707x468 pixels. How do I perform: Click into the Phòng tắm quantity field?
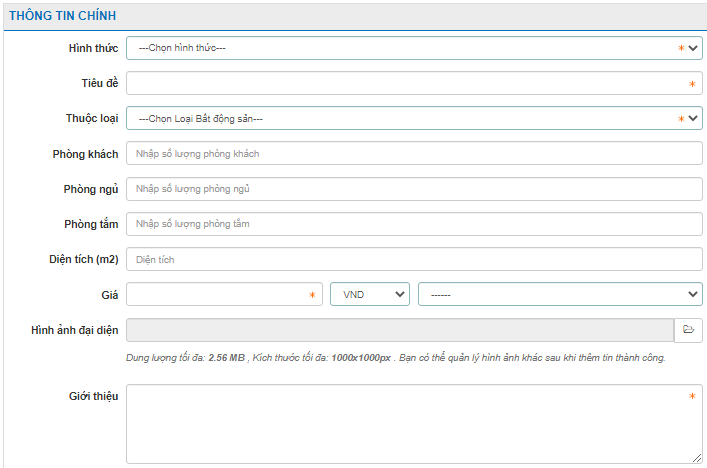click(413, 224)
